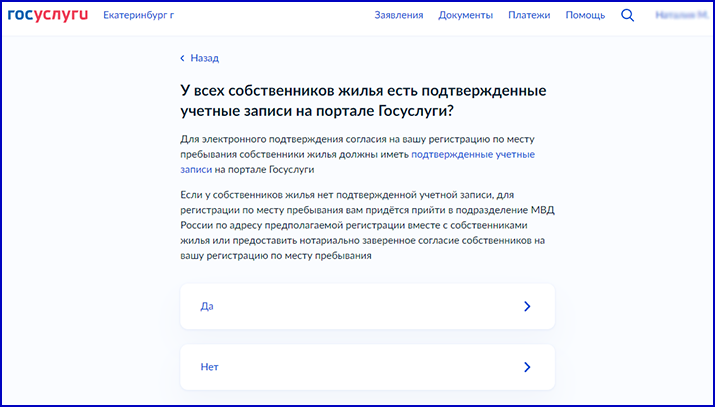This screenshot has height=407, width=715.
Task: Open the search magnifier icon
Action: [628, 16]
